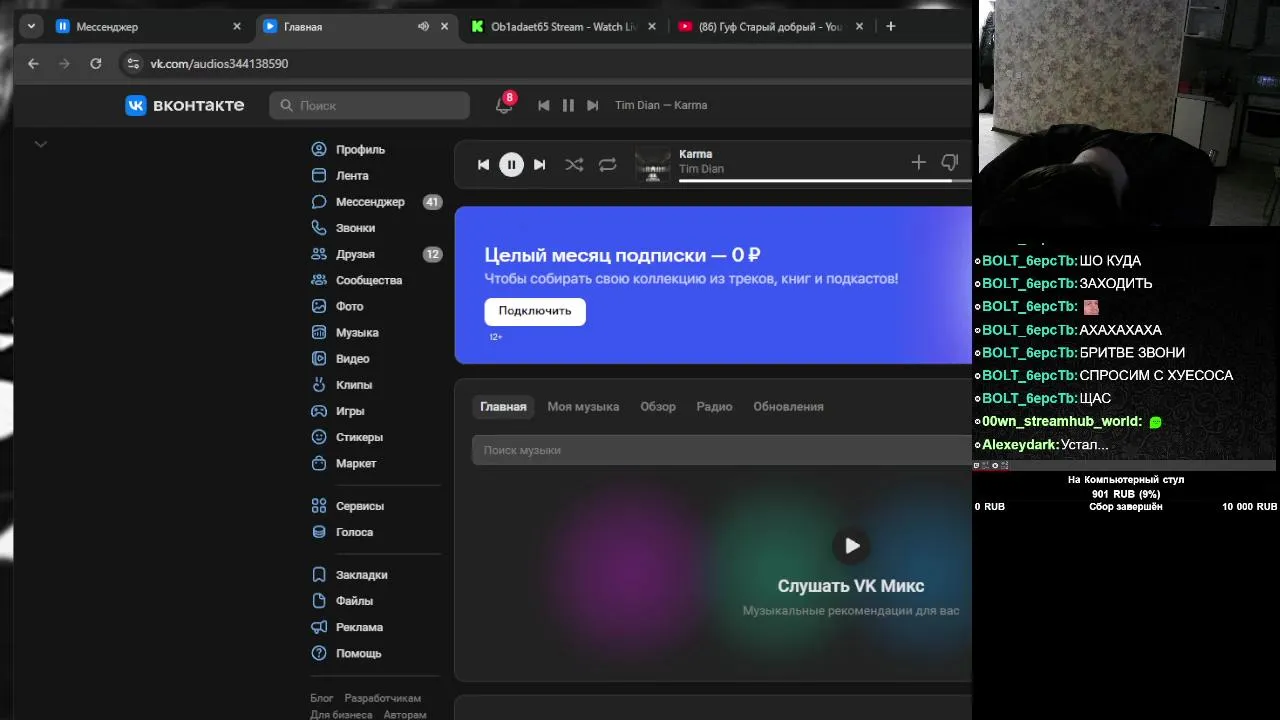Focus the Поиск музыки field

(722, 450)
